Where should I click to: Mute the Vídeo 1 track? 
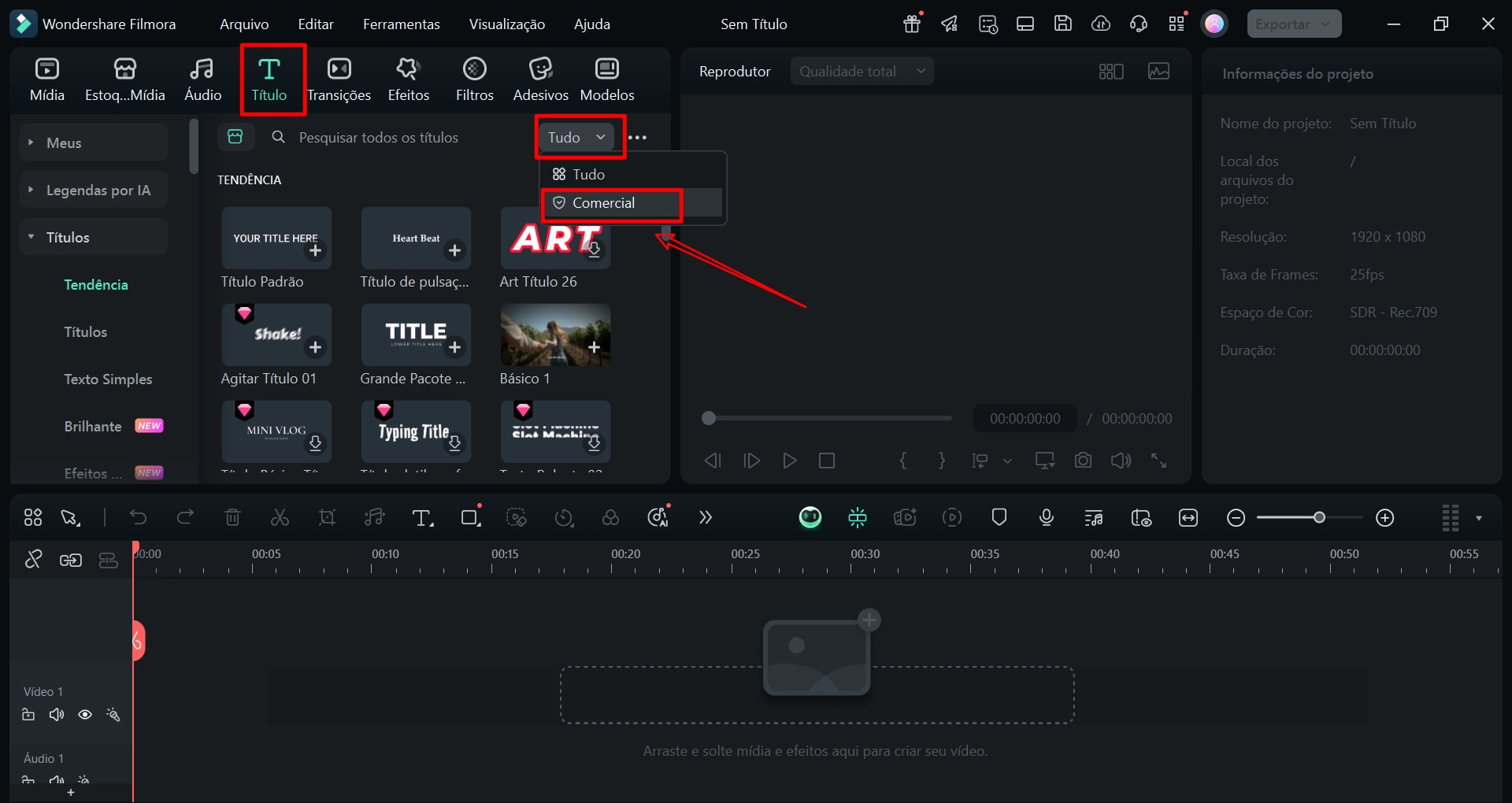57,715
